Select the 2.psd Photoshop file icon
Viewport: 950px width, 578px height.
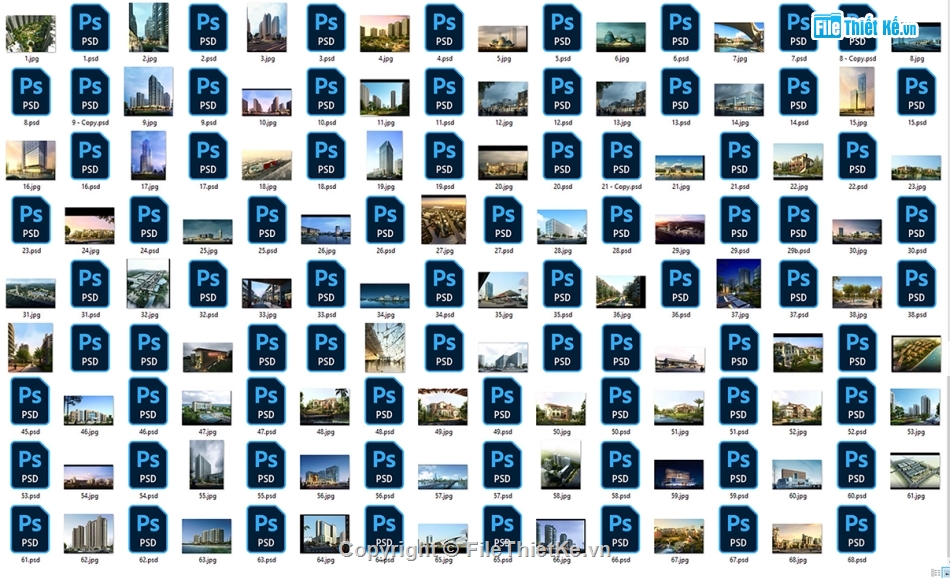click(x=208, y=27)
